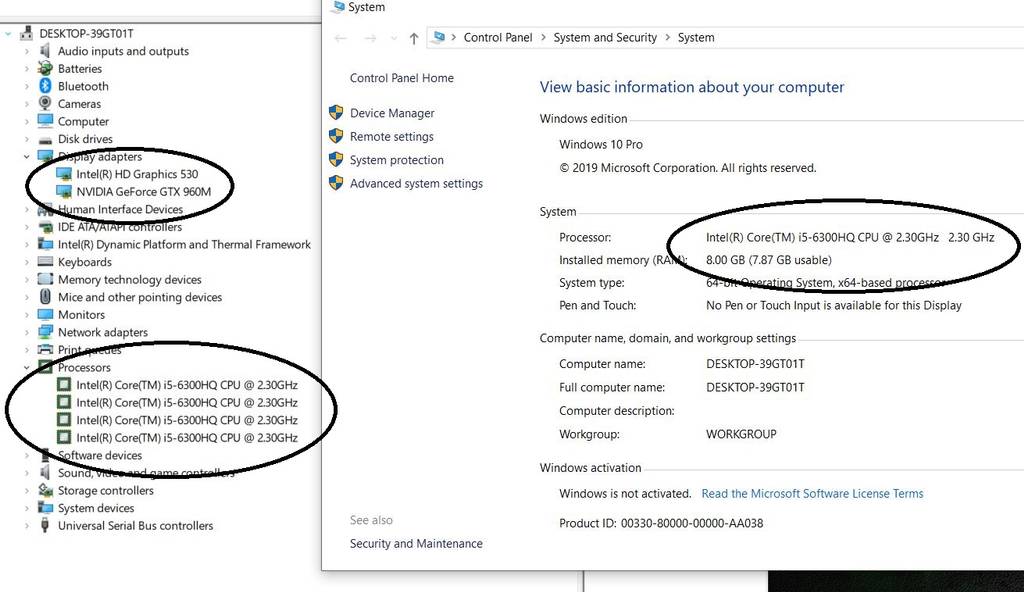Open Security and Maintenance
Image resolution: width=1024 pixels, height=592 pixels.
(416, 543)
